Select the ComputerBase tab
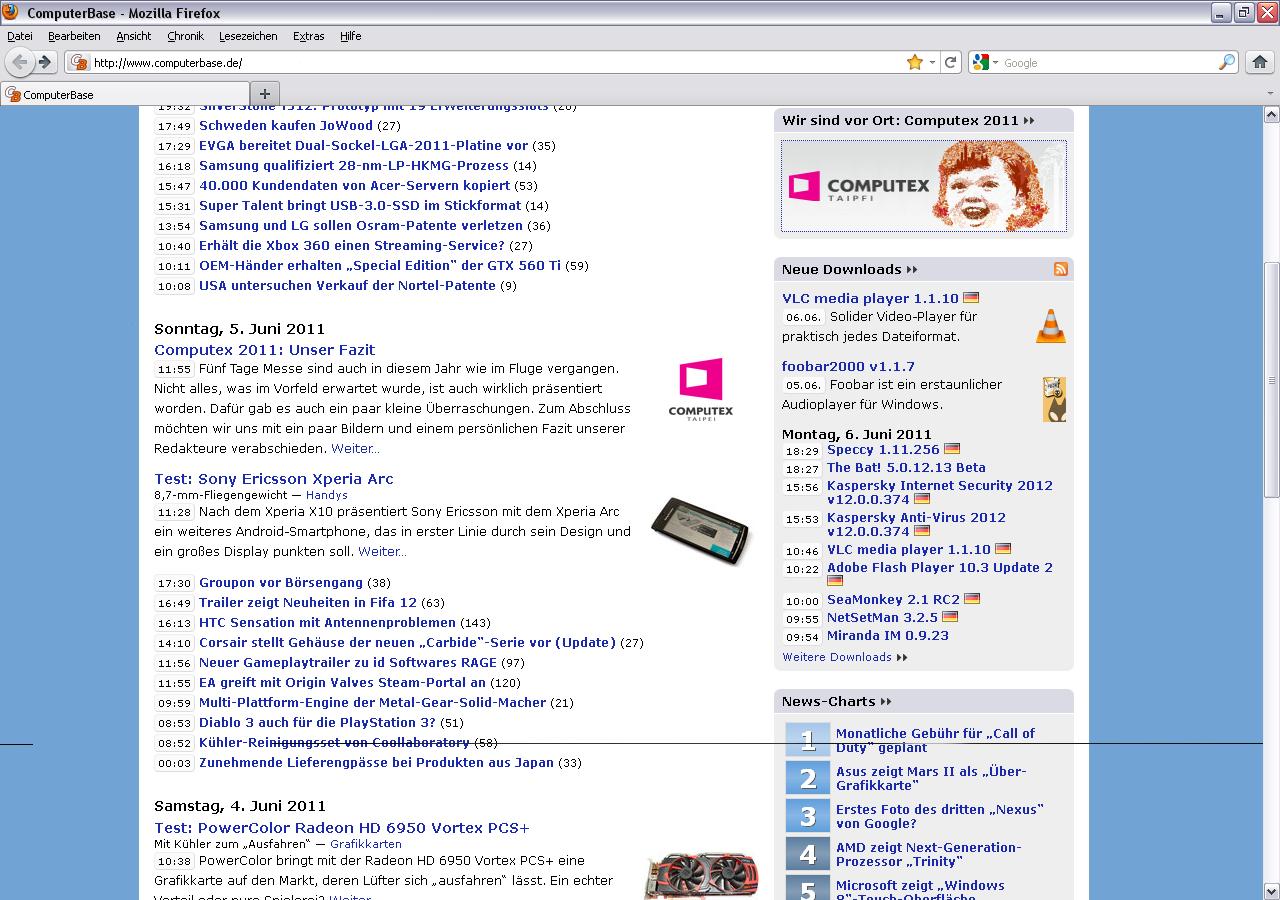The width and height of the screenshot is (1280, 900). pyautogui.click(x=124, y=95)
